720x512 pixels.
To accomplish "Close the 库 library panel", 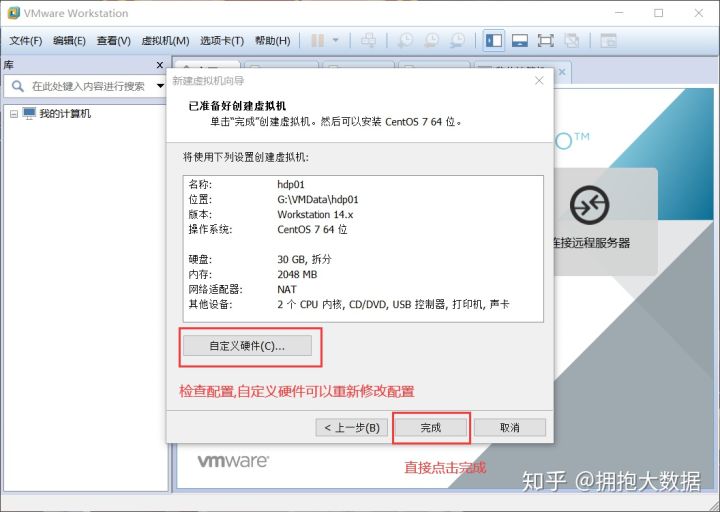I will pos(160,65).
